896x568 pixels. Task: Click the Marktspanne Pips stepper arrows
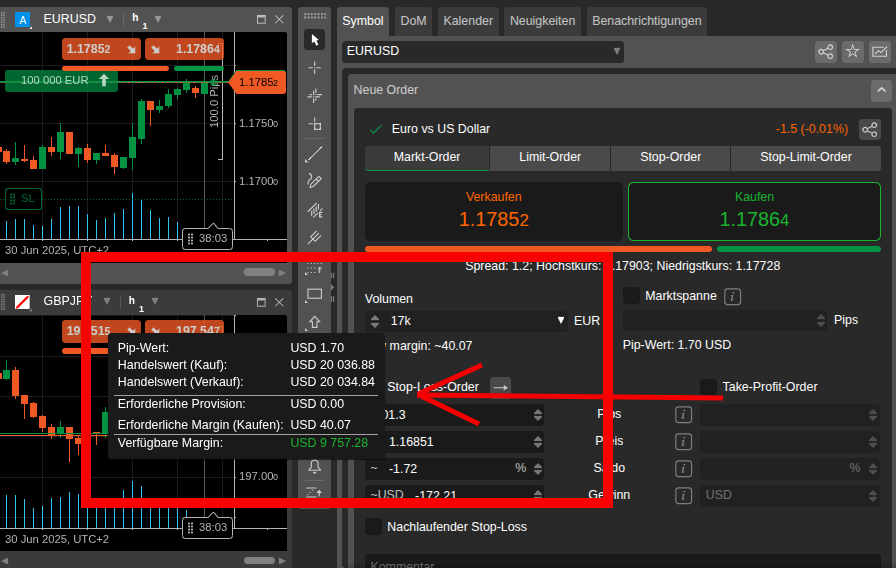coord(821,320)
